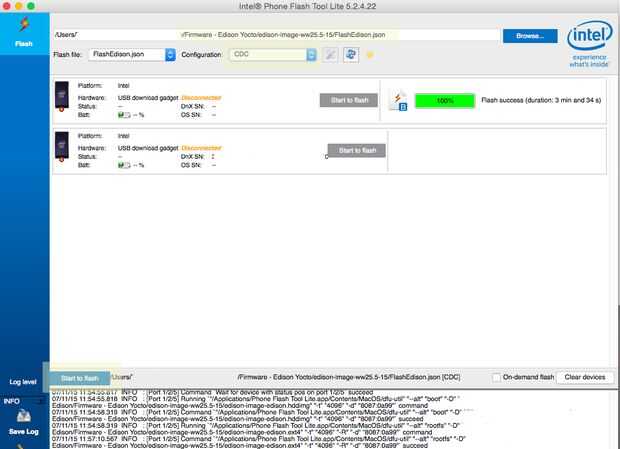The image size is (620, 449).
Task: Click the blue Start to flash button at bottom
Action: tap(79, 378)
